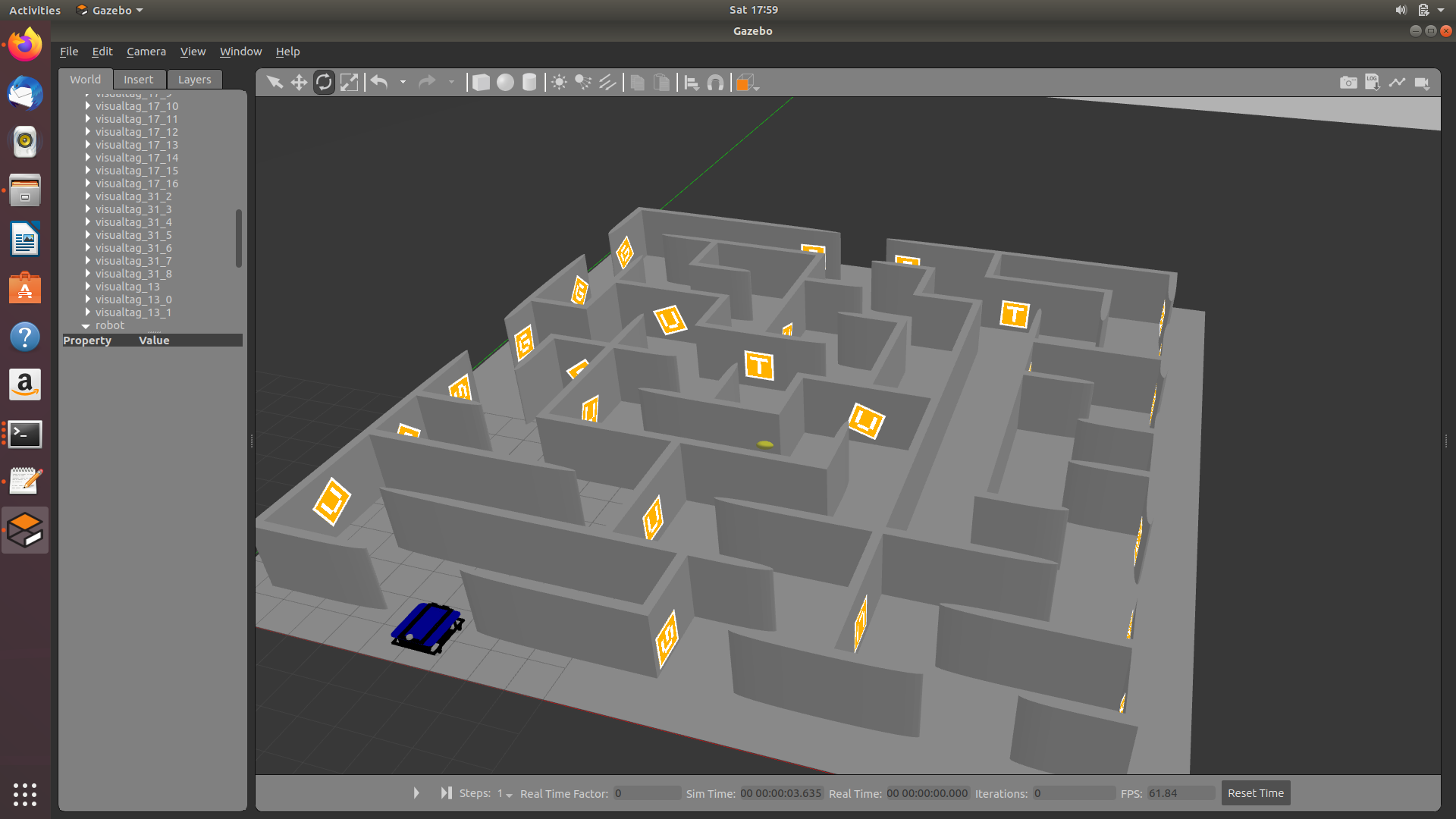
Task: Open the plot graph icon
Action: tap(1397, 82)
